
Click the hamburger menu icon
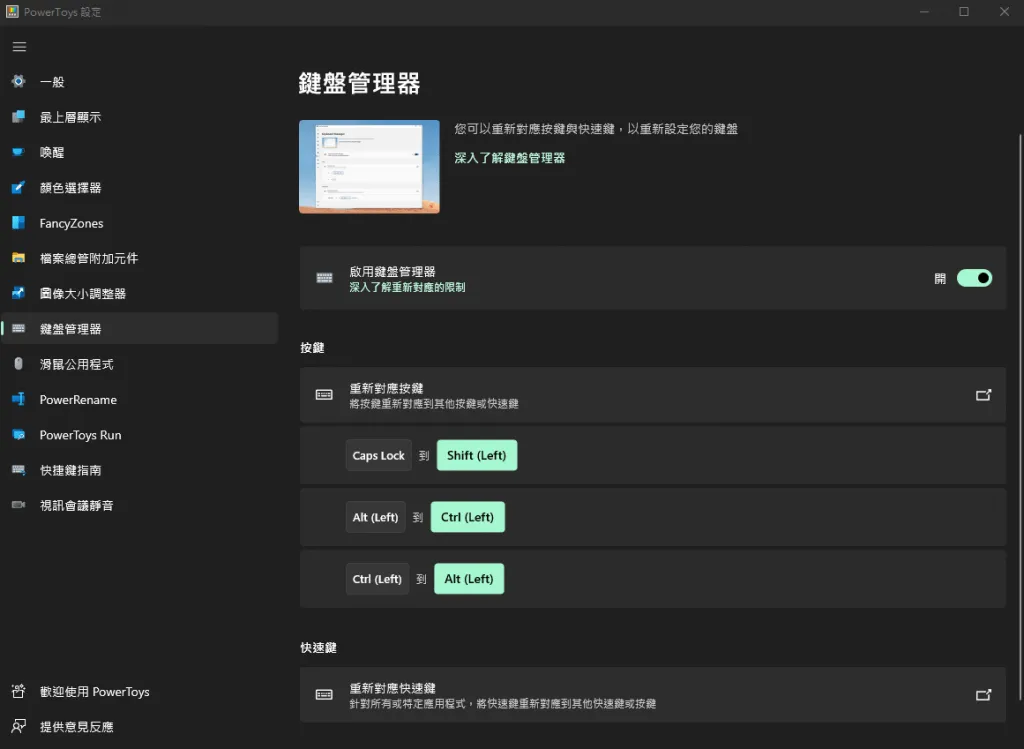(x=19, y=47)
